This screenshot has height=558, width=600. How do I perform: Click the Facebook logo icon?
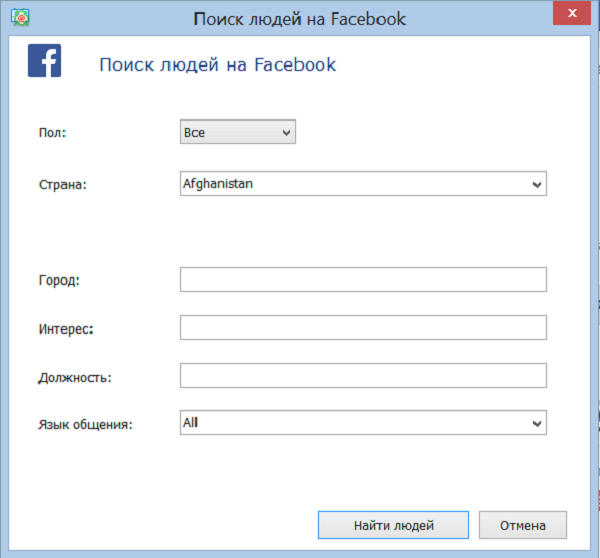(x=44, y=60)
